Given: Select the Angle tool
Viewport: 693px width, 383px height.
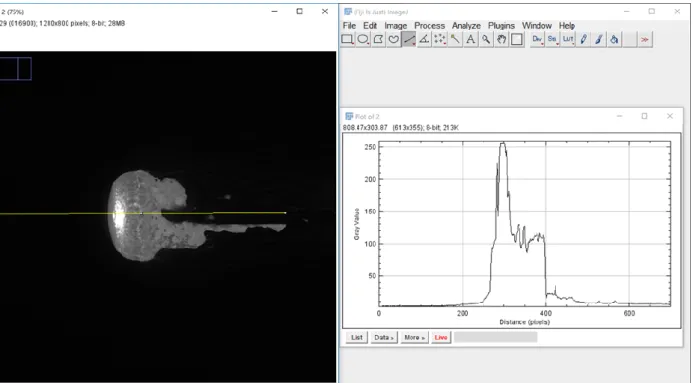Looking at the screenshot, I should pyautogui.click(x=424, y=39).
